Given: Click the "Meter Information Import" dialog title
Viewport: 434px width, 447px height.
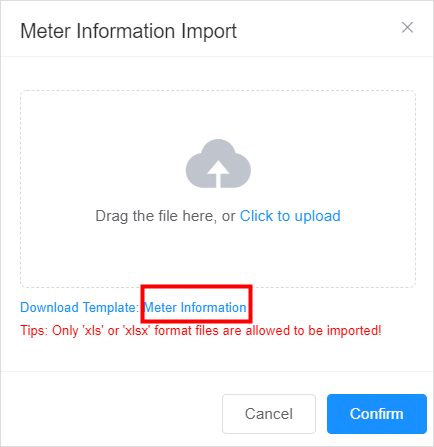Looking at the screenshot, I should [128, 31].
